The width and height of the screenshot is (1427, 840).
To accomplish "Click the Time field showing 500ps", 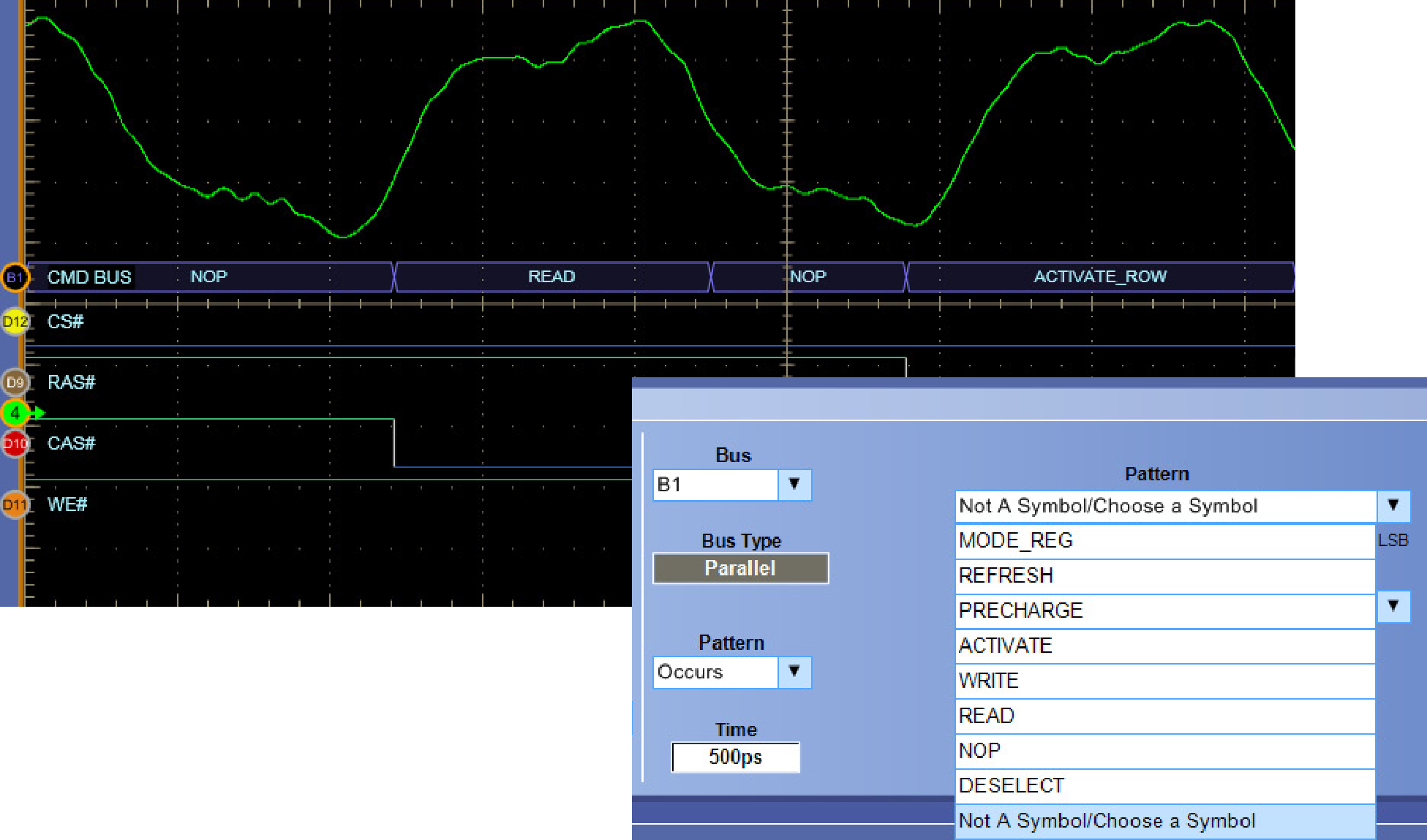I will click(735, 757).
